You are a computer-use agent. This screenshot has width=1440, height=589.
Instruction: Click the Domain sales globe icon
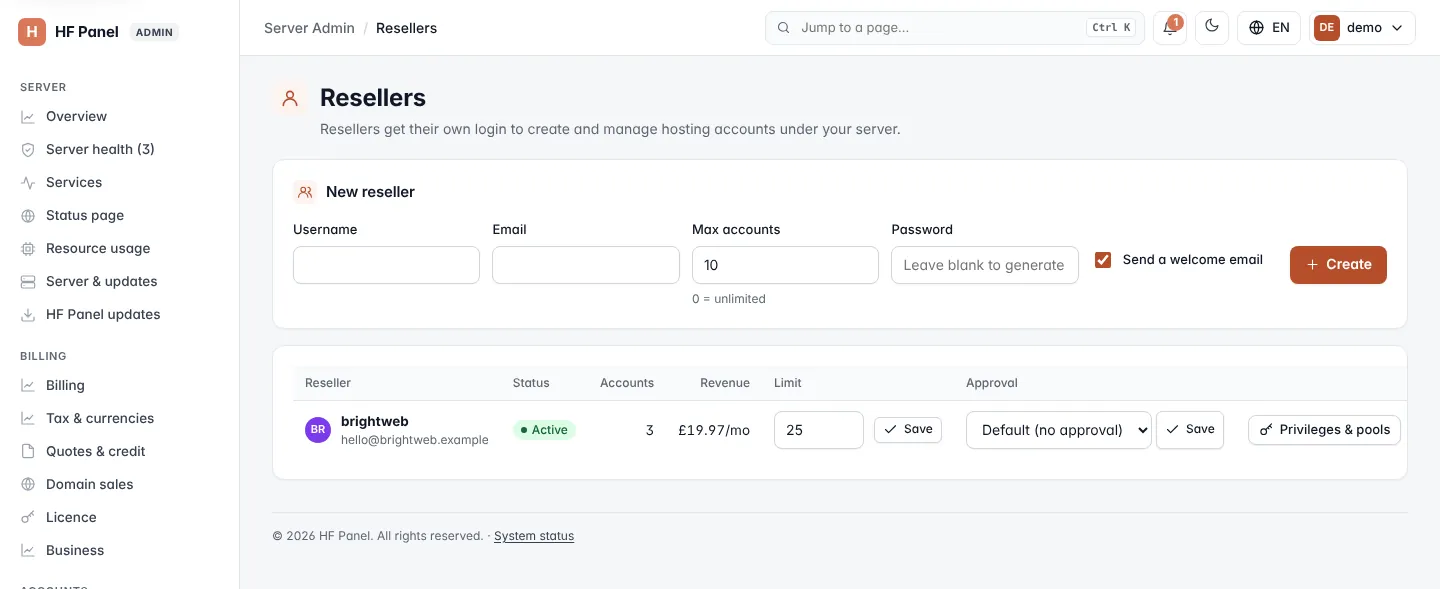(28, 485)
